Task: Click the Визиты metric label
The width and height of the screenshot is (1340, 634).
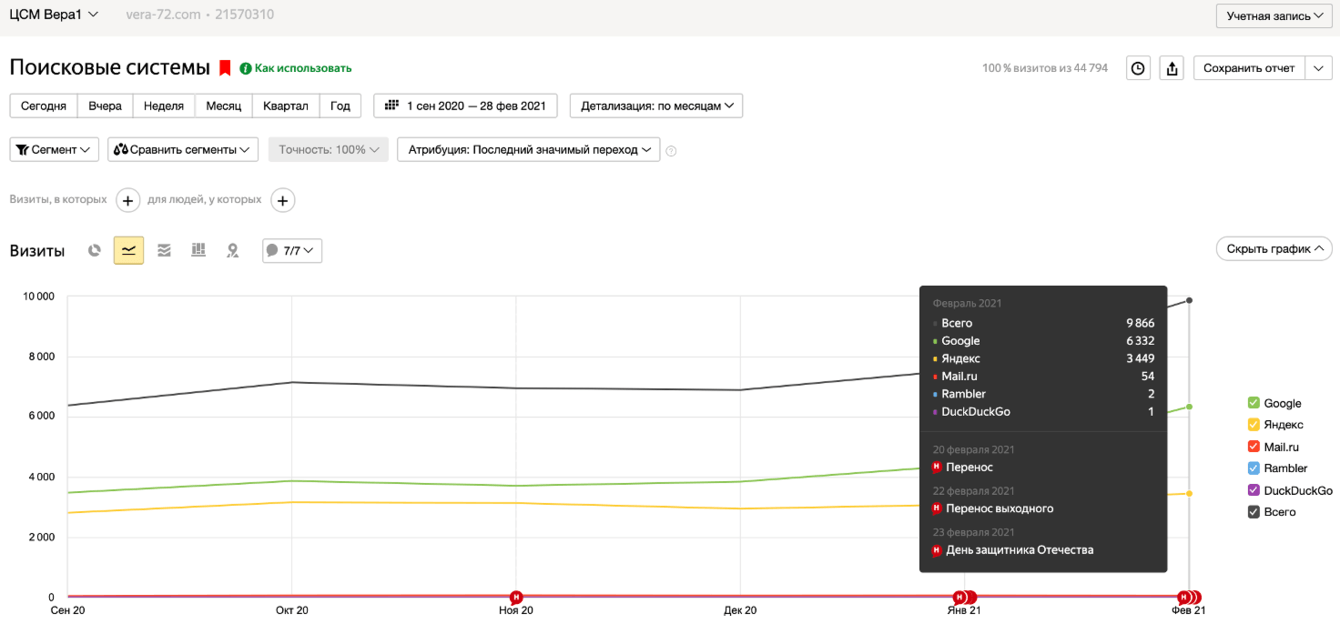Action: pos(37,250)
